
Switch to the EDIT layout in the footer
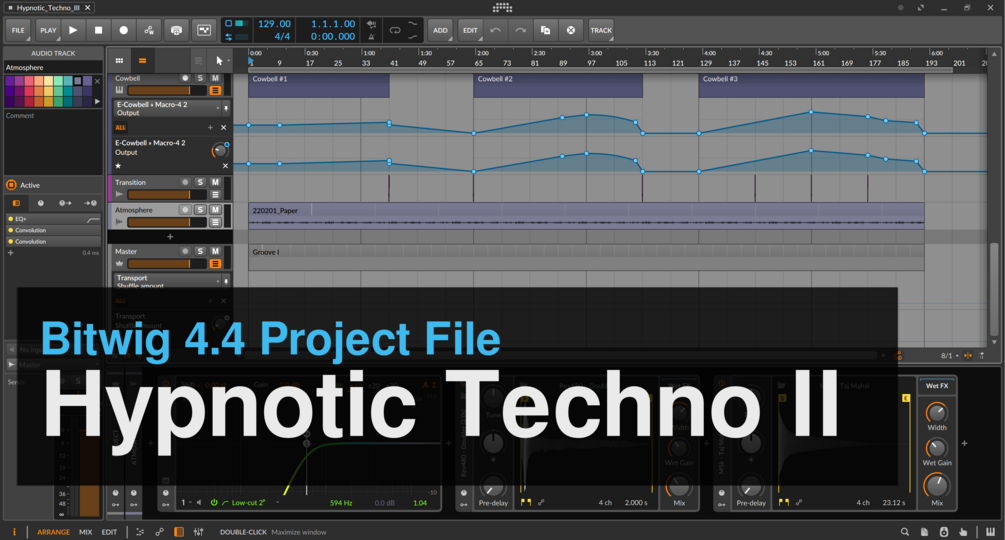point(110,532)
